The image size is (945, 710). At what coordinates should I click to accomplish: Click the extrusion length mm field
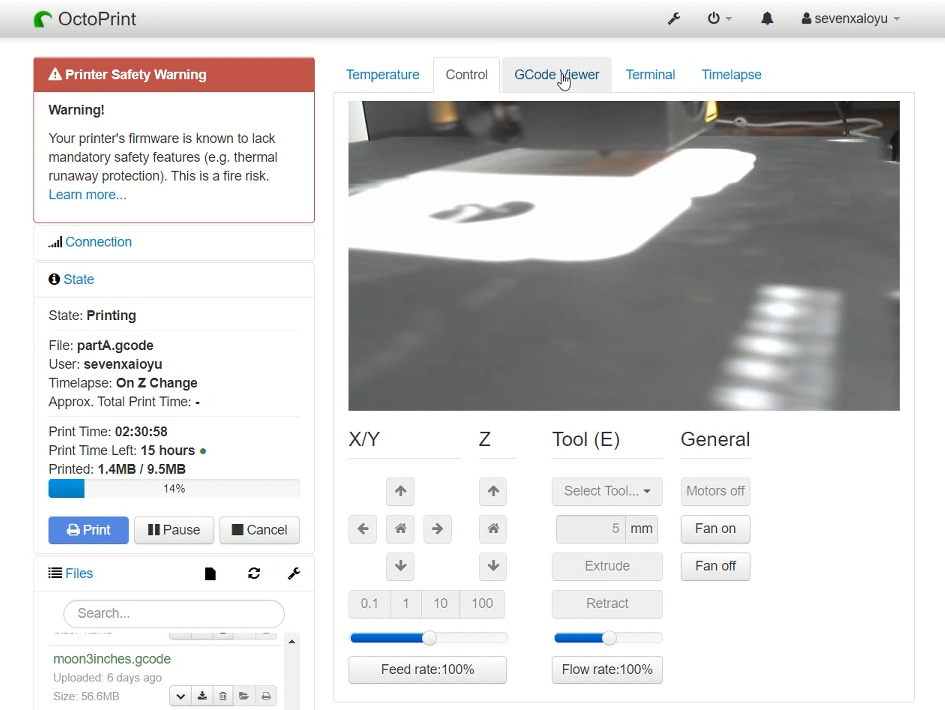[591, 529]
